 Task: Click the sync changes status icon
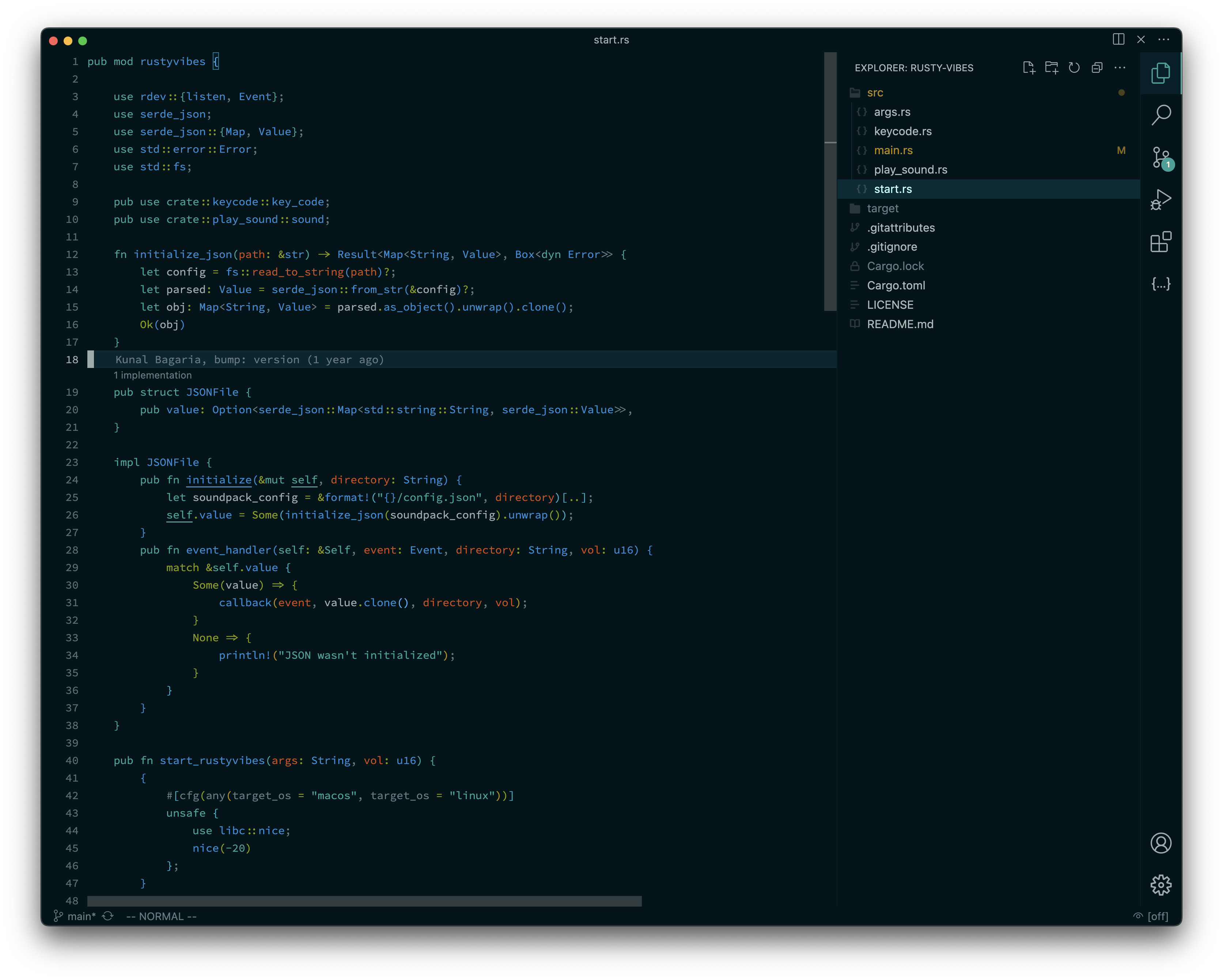point(108,916)
